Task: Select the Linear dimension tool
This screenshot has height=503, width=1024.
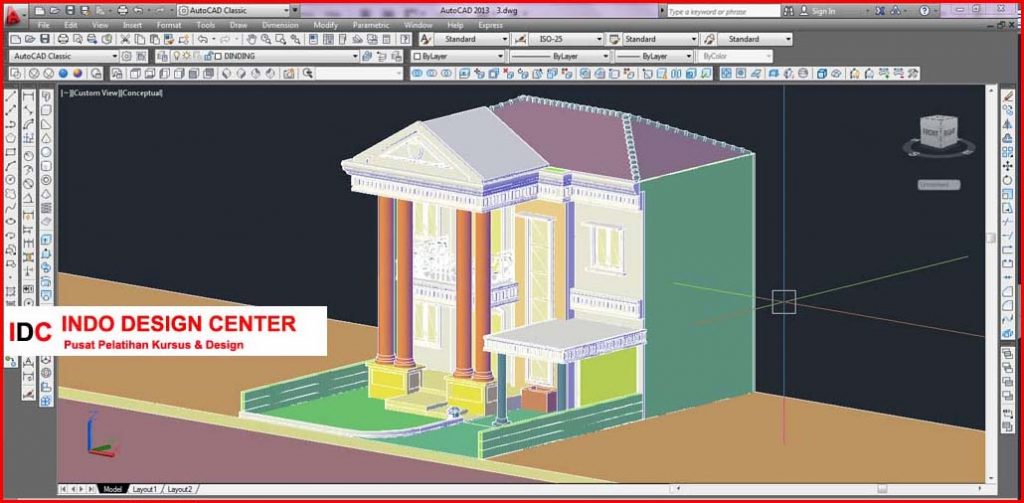Action: point(29,97)
